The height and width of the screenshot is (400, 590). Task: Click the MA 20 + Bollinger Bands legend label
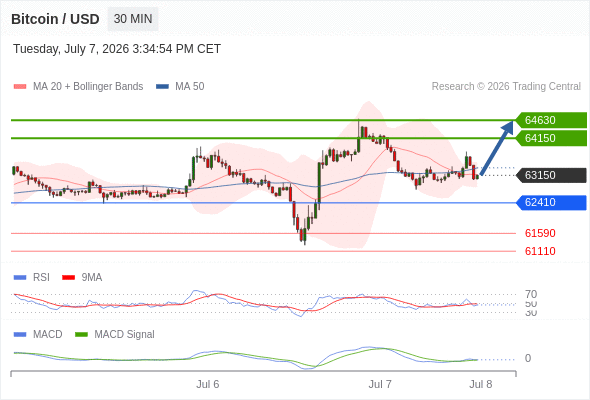pyautogui.click(x=88, y=87)
